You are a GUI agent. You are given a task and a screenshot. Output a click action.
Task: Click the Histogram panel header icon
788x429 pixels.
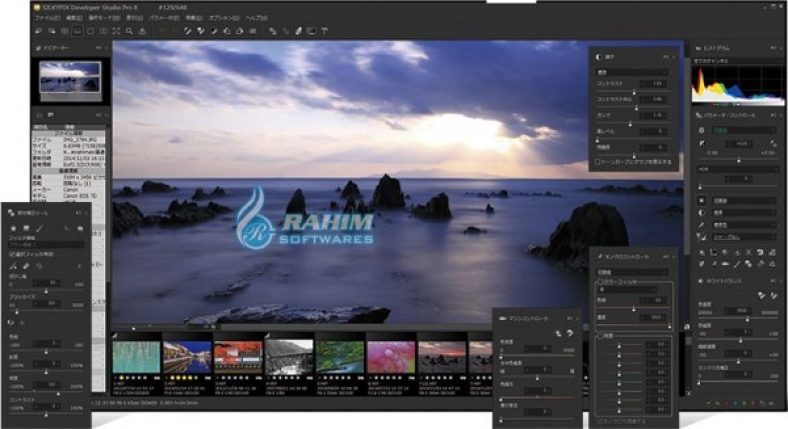(x=698, y=47)
